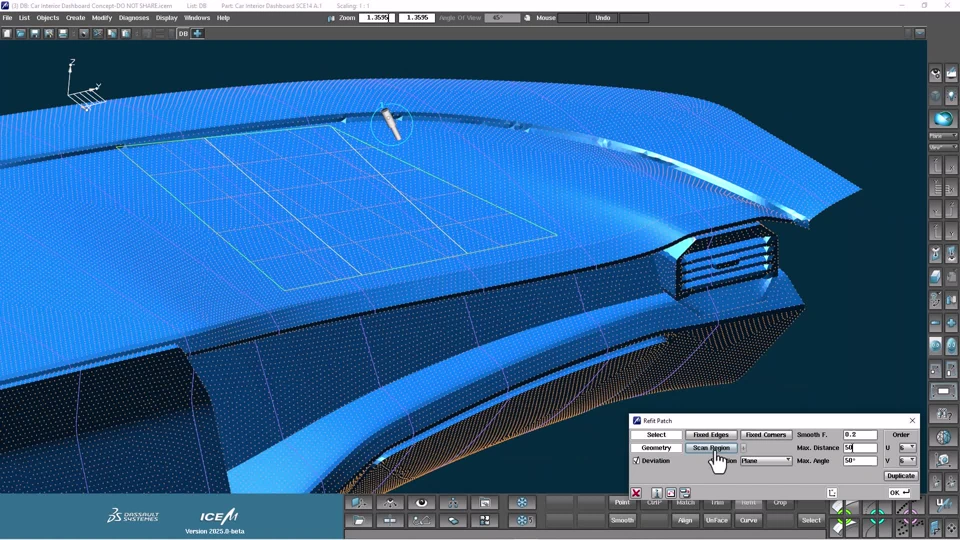Screen dimensions: 960x540
Task: Click the Max. Angle input field
Action: tap(860, 461)
